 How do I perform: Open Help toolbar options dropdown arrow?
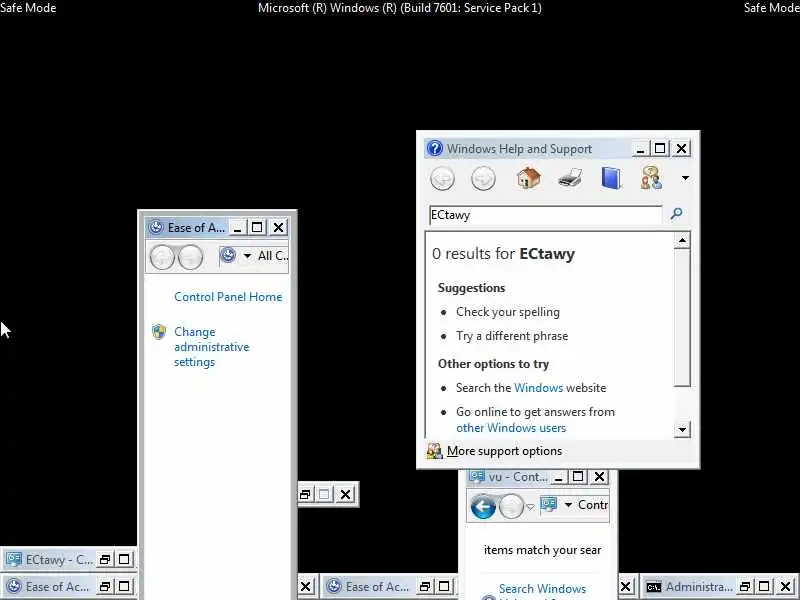(x=685, y=178)
